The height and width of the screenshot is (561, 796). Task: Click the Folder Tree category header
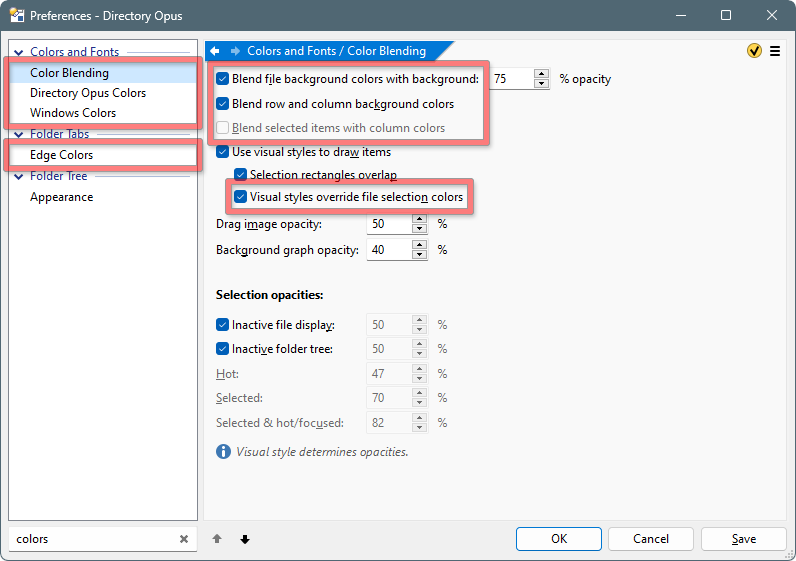click(x=58, y=176)
